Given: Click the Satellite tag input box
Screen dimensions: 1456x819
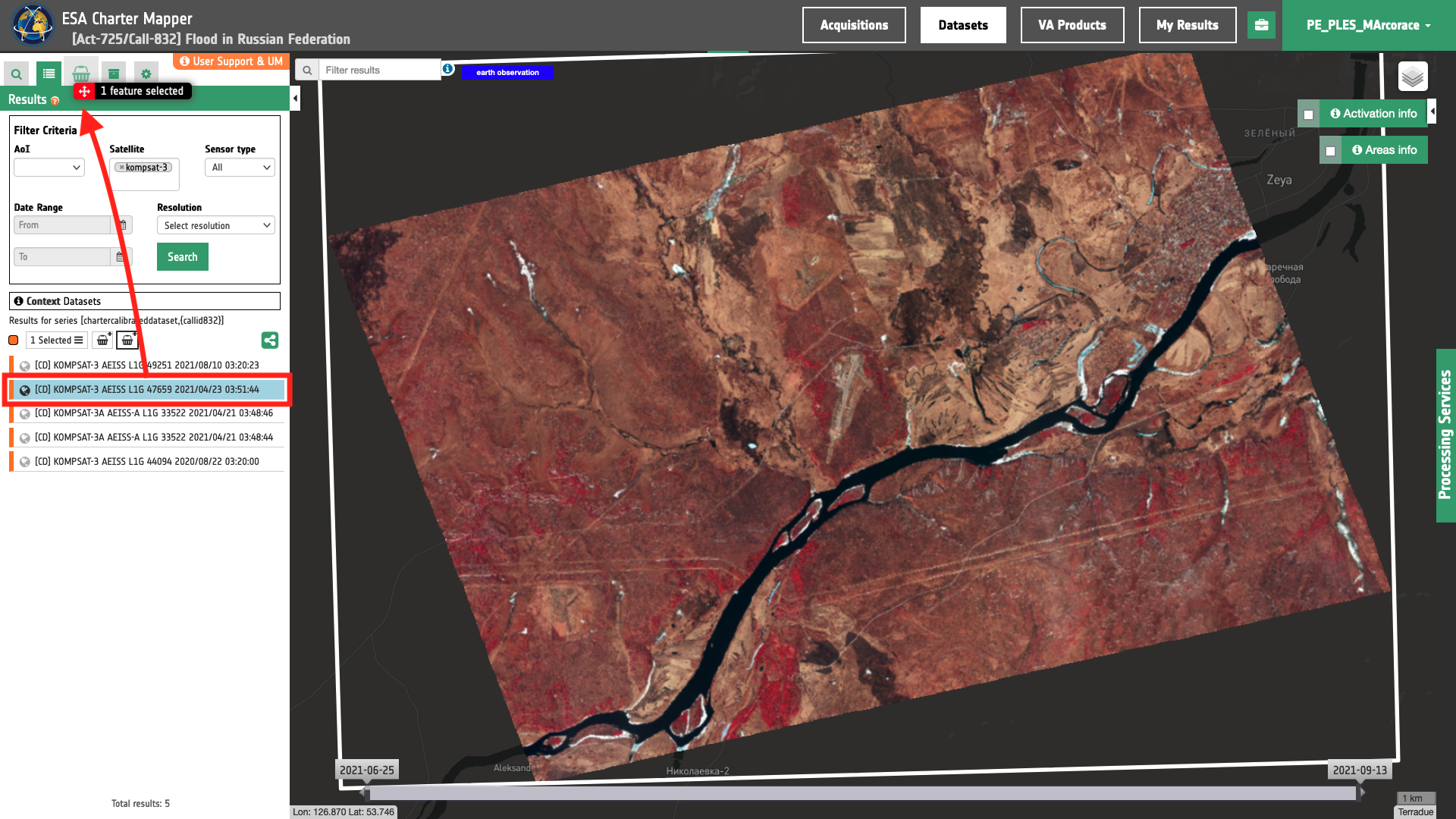Looking at the screenshot, I should (145, 174).
